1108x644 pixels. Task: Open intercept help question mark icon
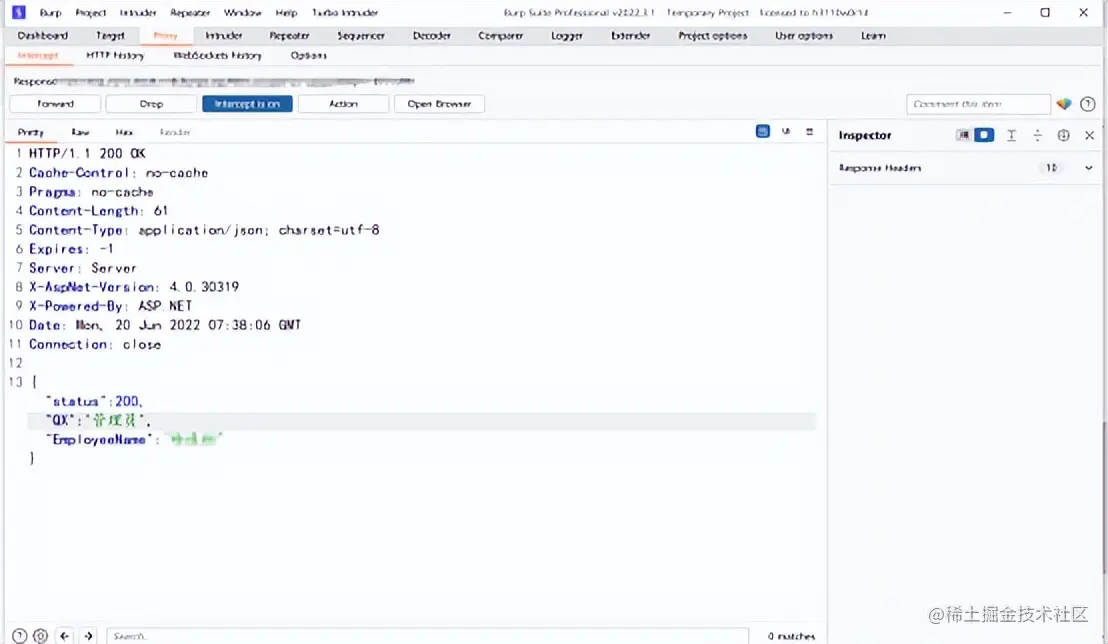(x=1088, y=104)
